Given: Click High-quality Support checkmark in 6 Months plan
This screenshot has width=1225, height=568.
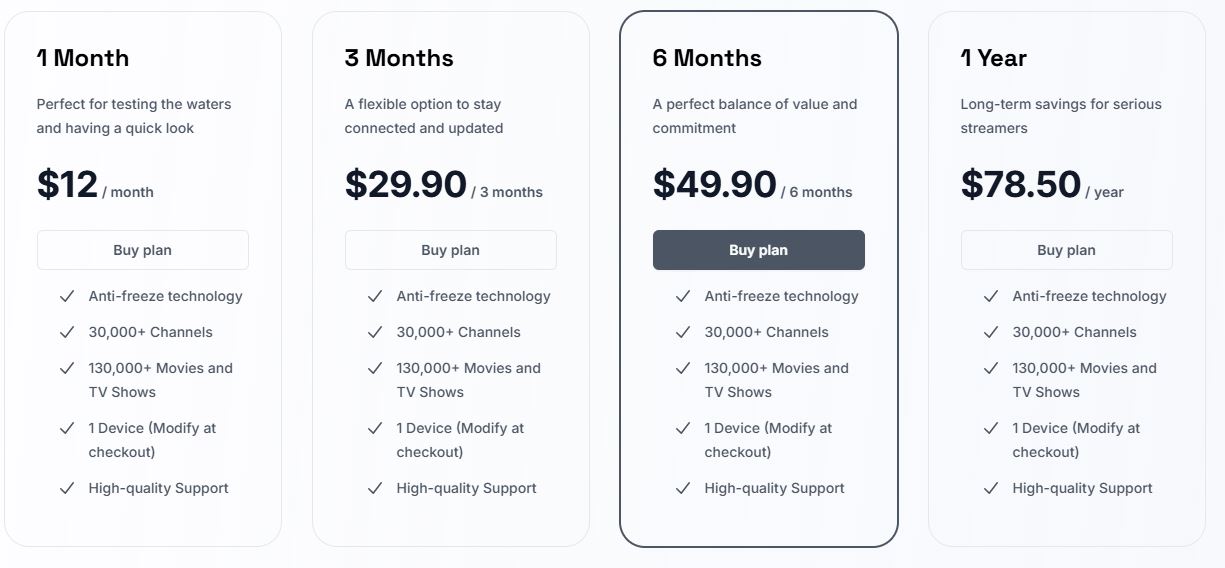Looking at the screenshot, I should (683, 488).
